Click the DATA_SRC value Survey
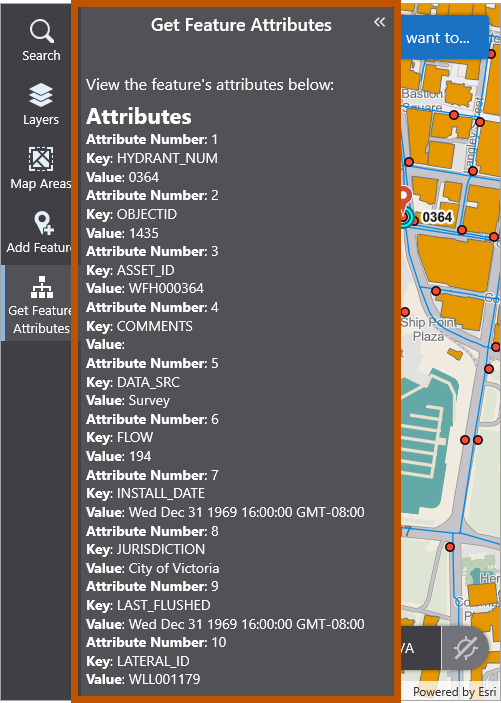The height and width of the screenshot is (703, 501). point(149,401)
